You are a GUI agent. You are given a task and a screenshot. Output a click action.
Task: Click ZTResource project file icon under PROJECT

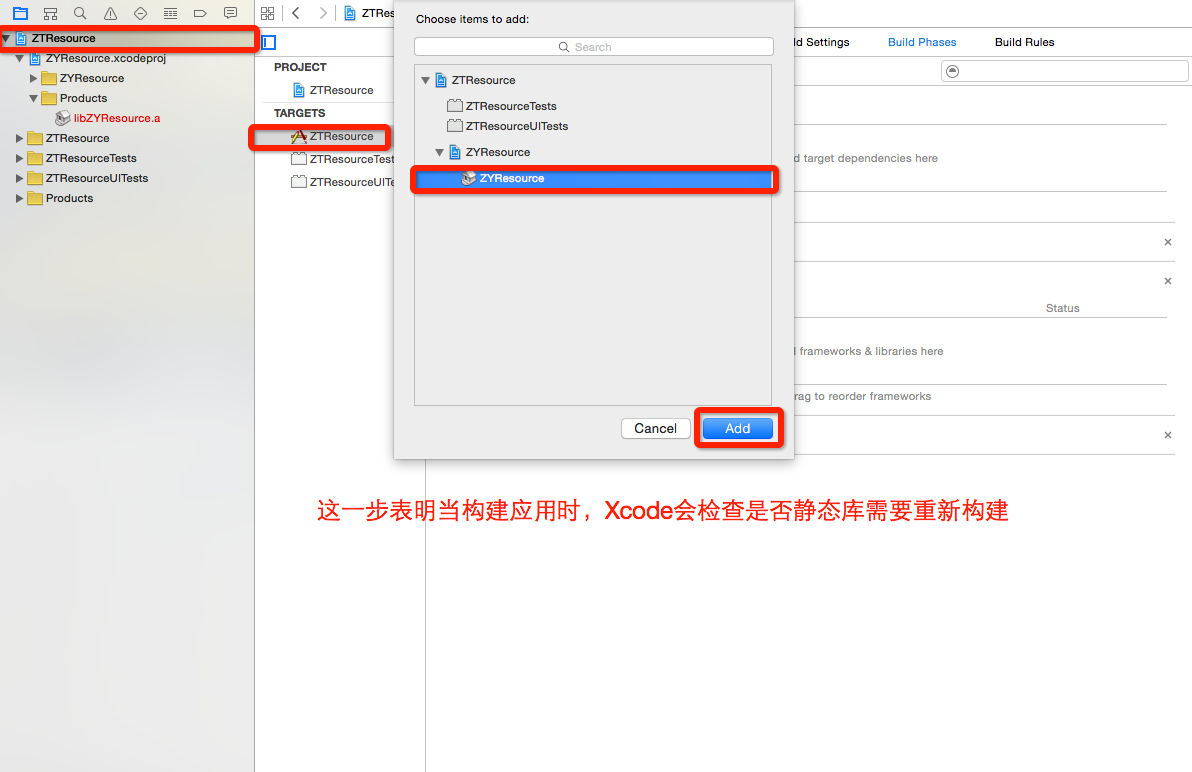(x=299, y=90)
